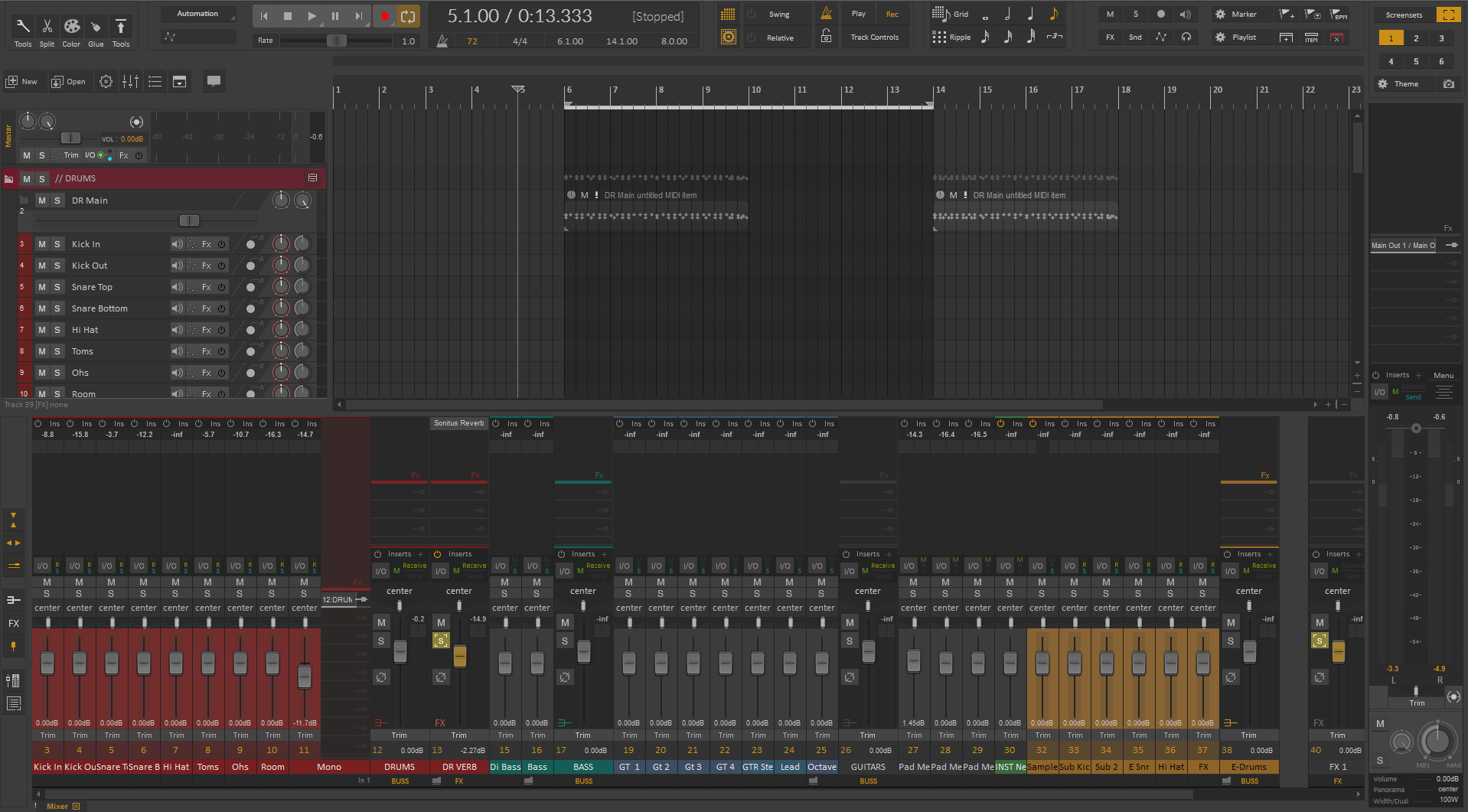Click the playback Rate slider
The width and height of the screenshot is (1468, 812).
click(337, 41)
